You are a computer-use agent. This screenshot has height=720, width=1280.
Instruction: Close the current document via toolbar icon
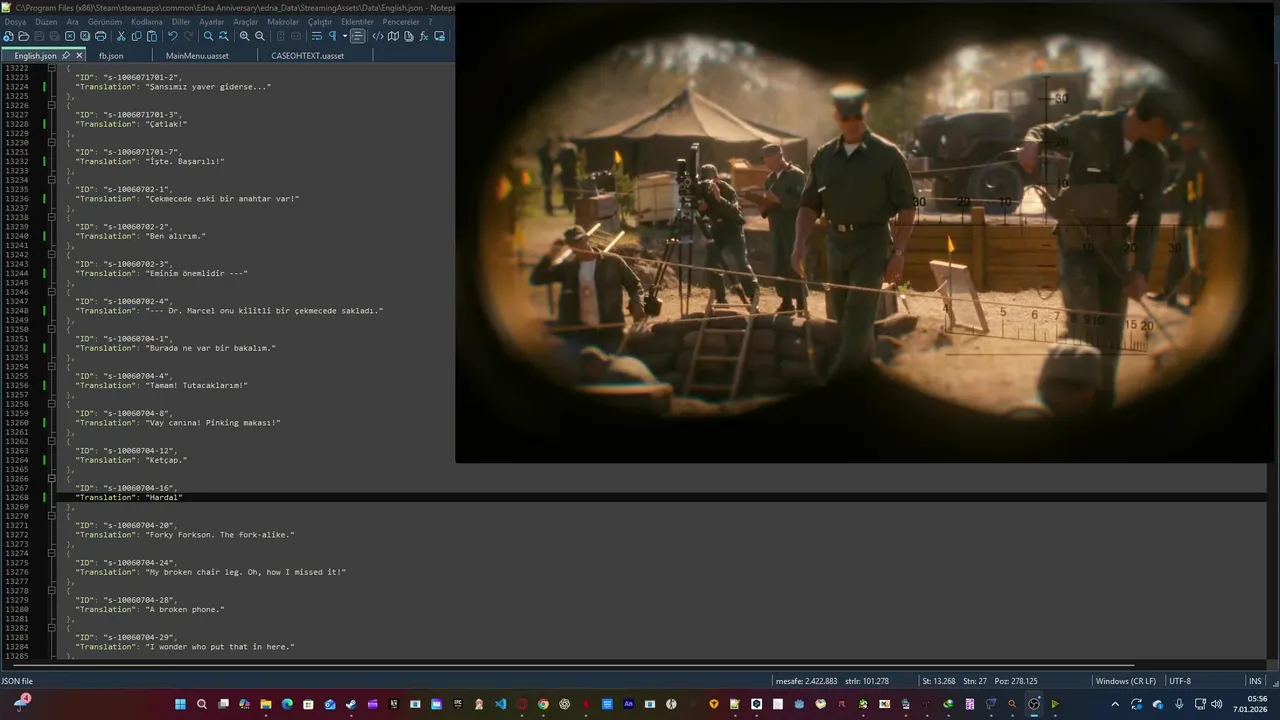[x=70, y=36]
